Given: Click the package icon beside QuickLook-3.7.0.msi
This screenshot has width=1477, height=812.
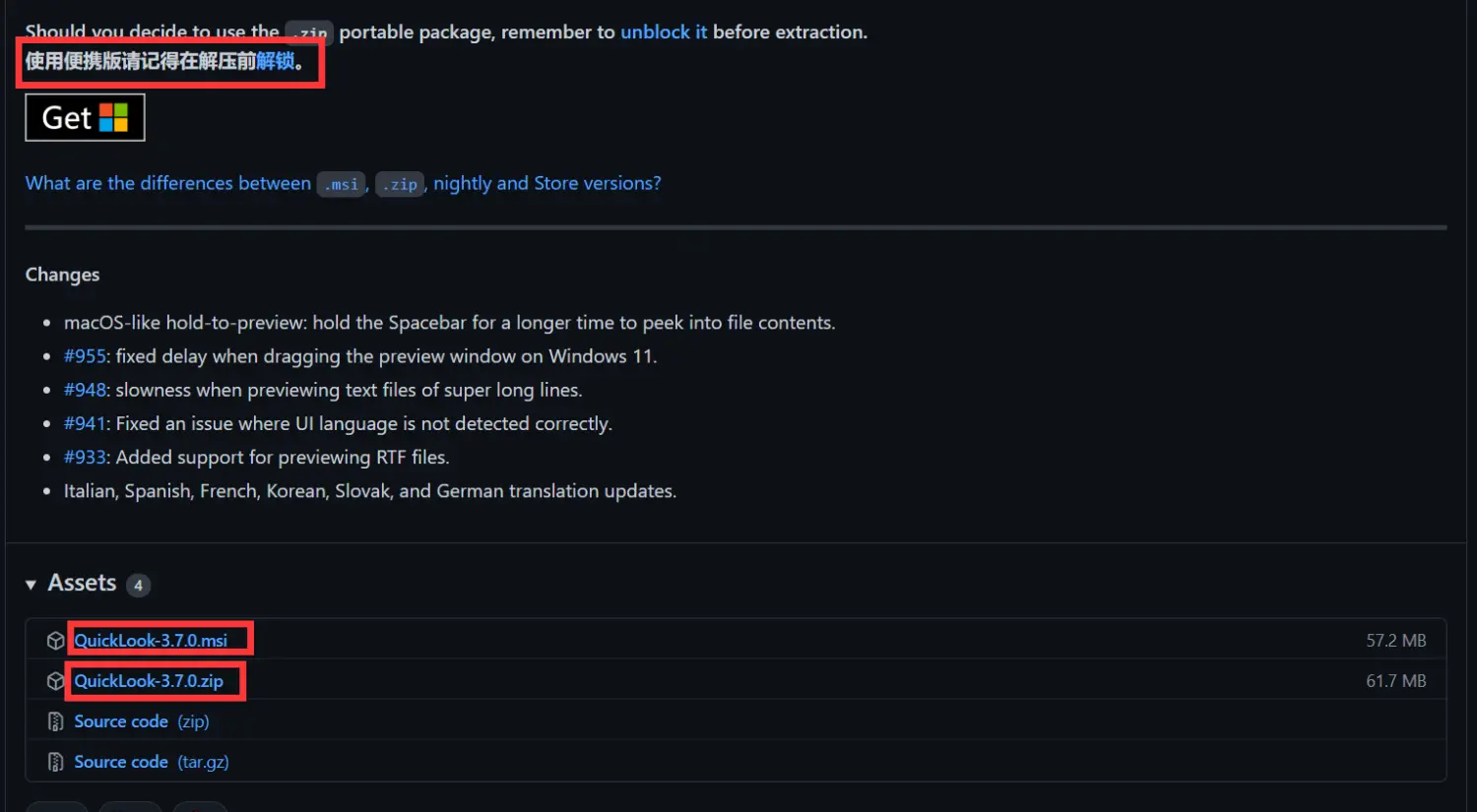Looking at the screenshot, I should tap(55, 641).
